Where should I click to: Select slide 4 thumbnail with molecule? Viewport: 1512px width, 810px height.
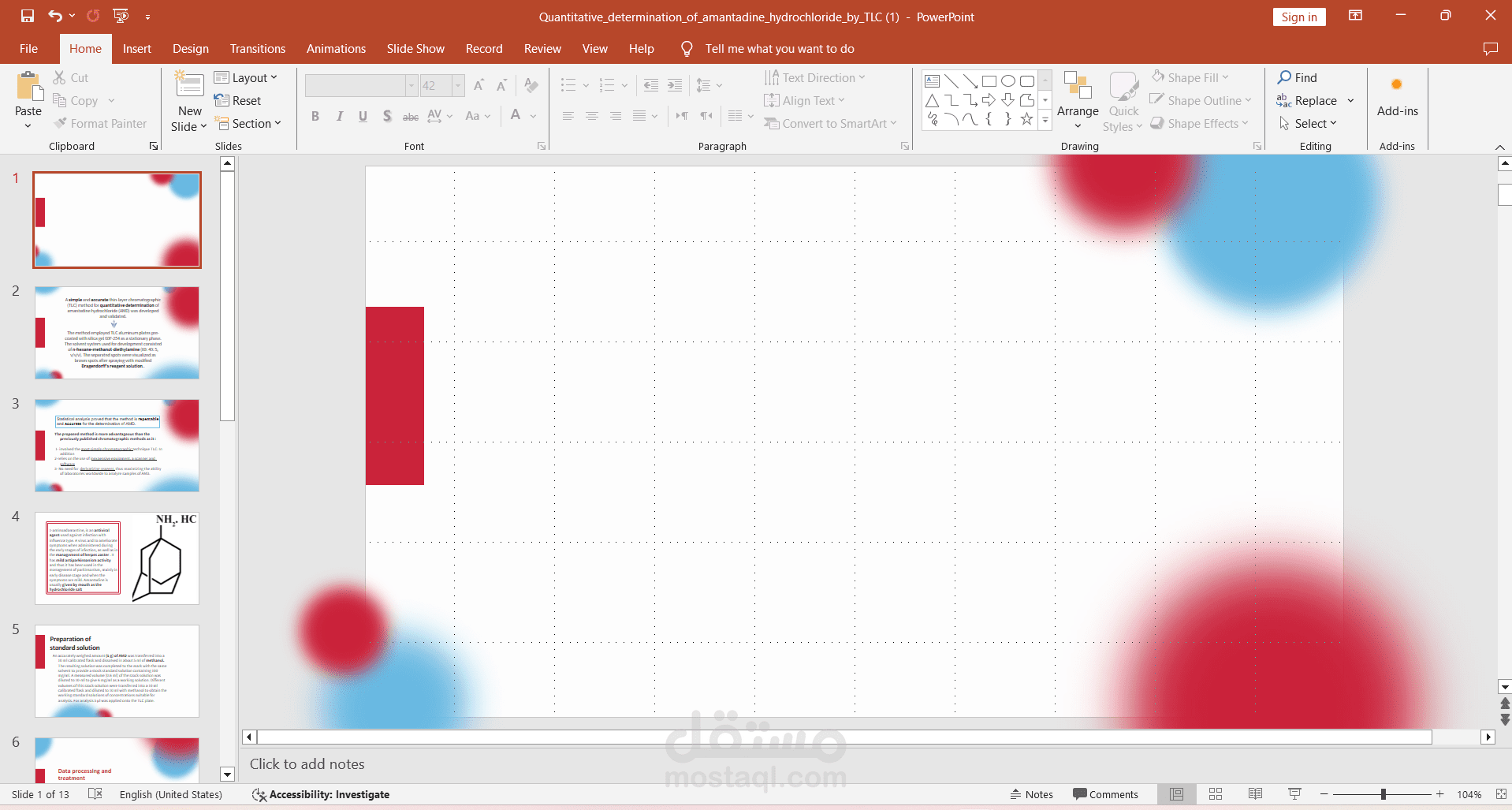click(117, 558)
